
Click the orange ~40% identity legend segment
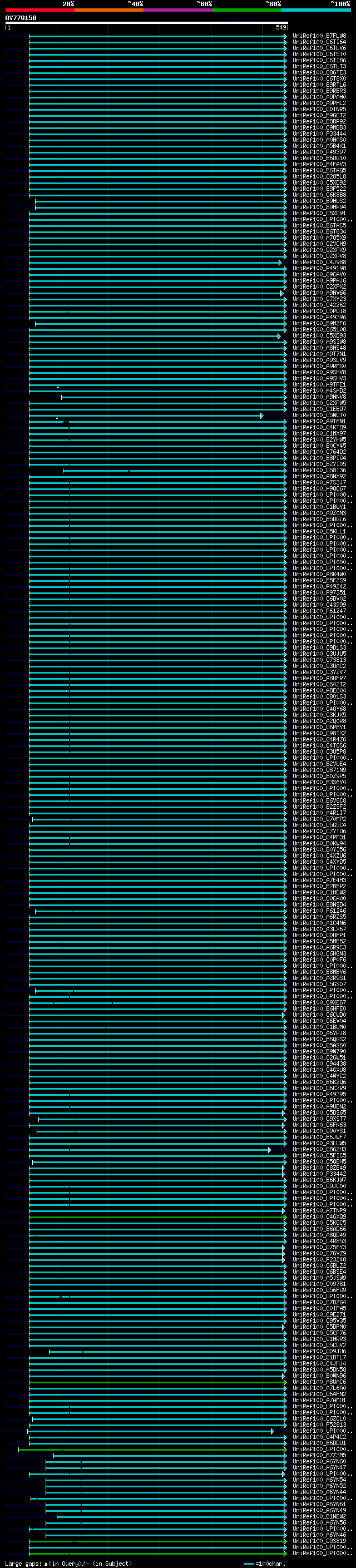[x=108, y=10]
